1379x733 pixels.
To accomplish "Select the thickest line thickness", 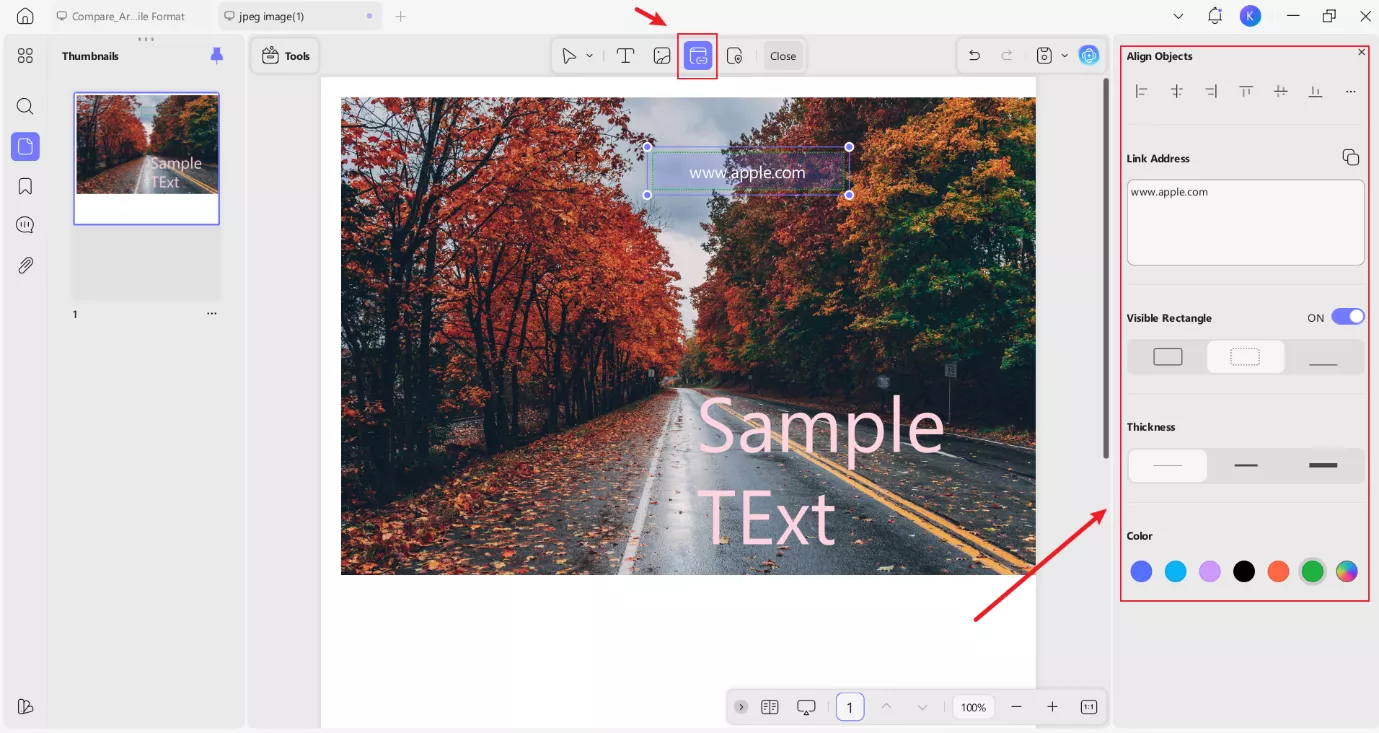I will click(x=1322, y=466).
